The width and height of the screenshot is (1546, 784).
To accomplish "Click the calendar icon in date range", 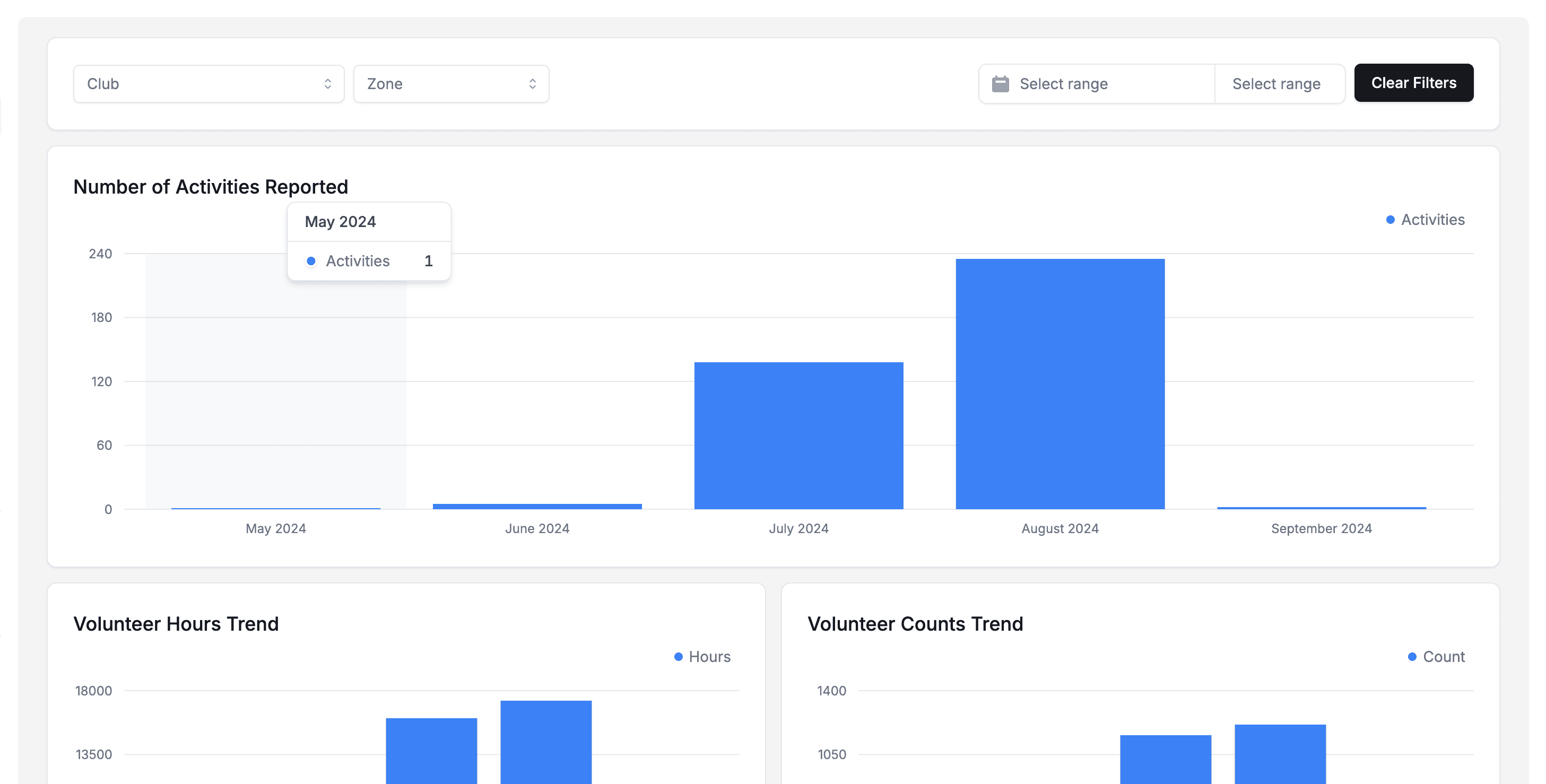I will point(1000,84).
